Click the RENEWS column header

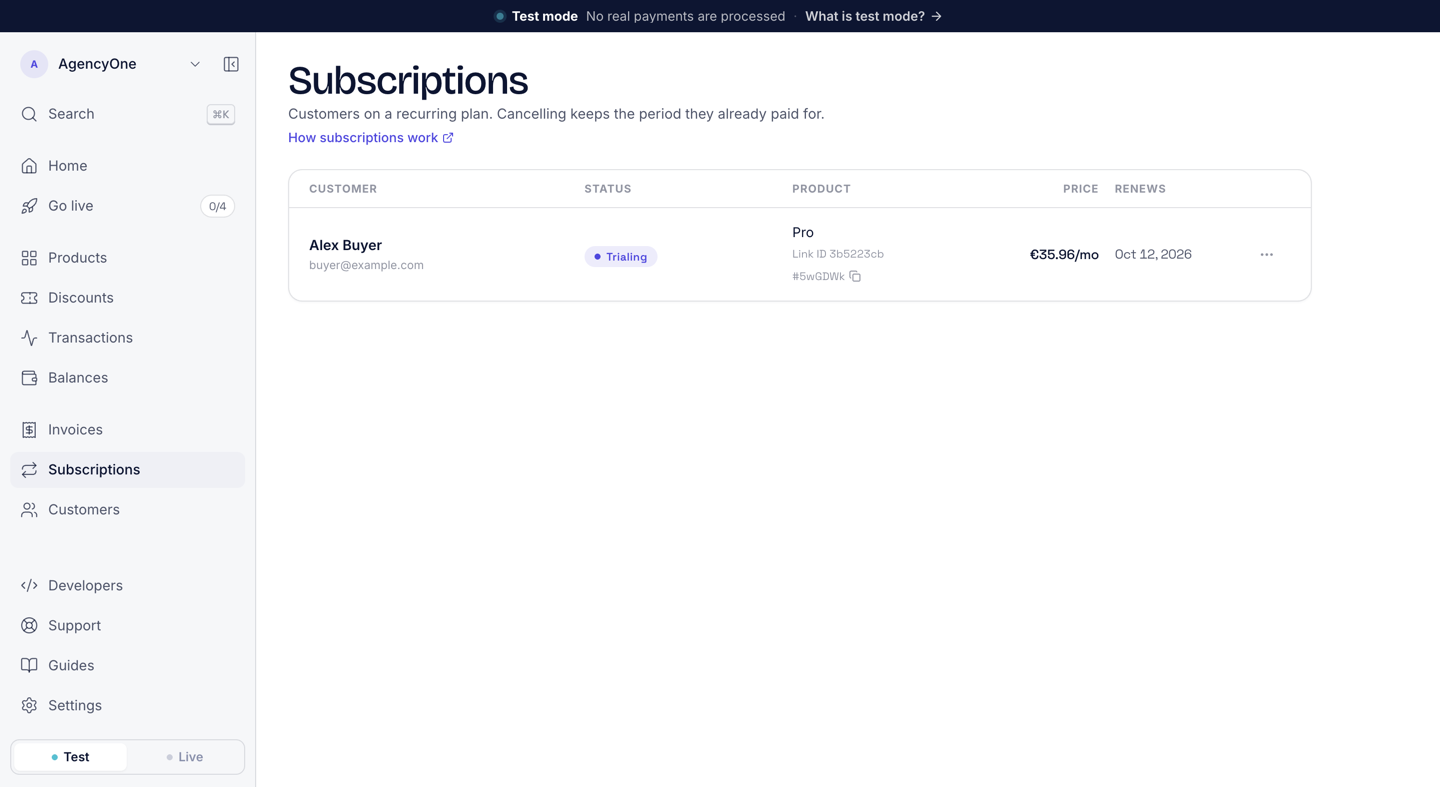[1140, 189]
